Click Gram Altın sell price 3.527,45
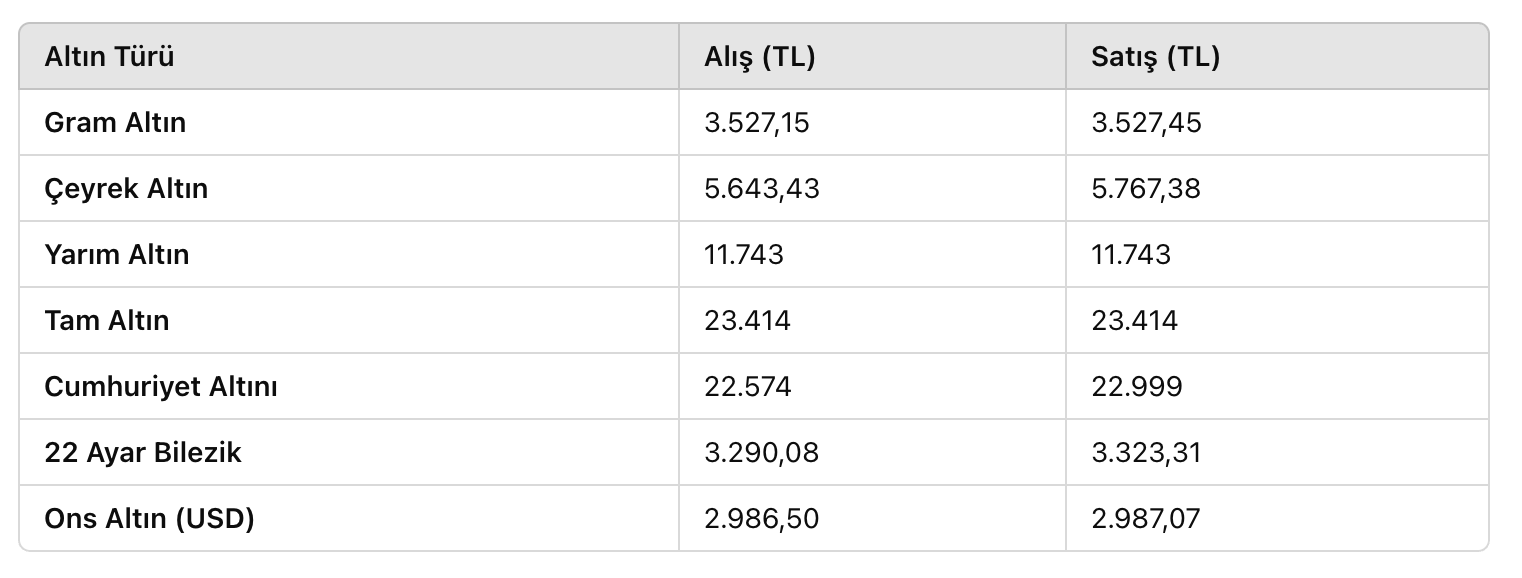This screenshot has height=578, width=1522. tap(1146, 123)
